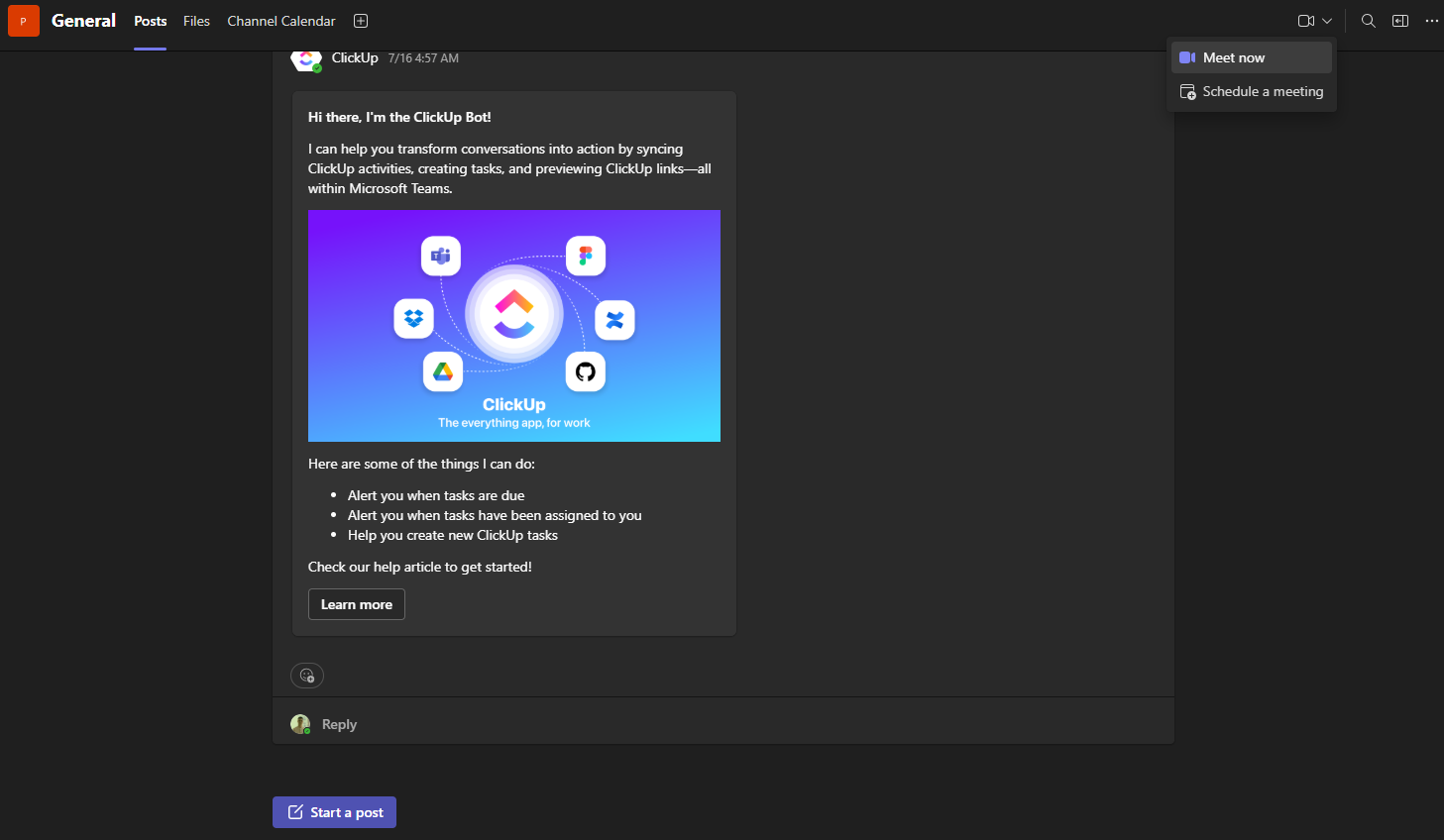Switch to the Files tab

[x=196, y=21]
